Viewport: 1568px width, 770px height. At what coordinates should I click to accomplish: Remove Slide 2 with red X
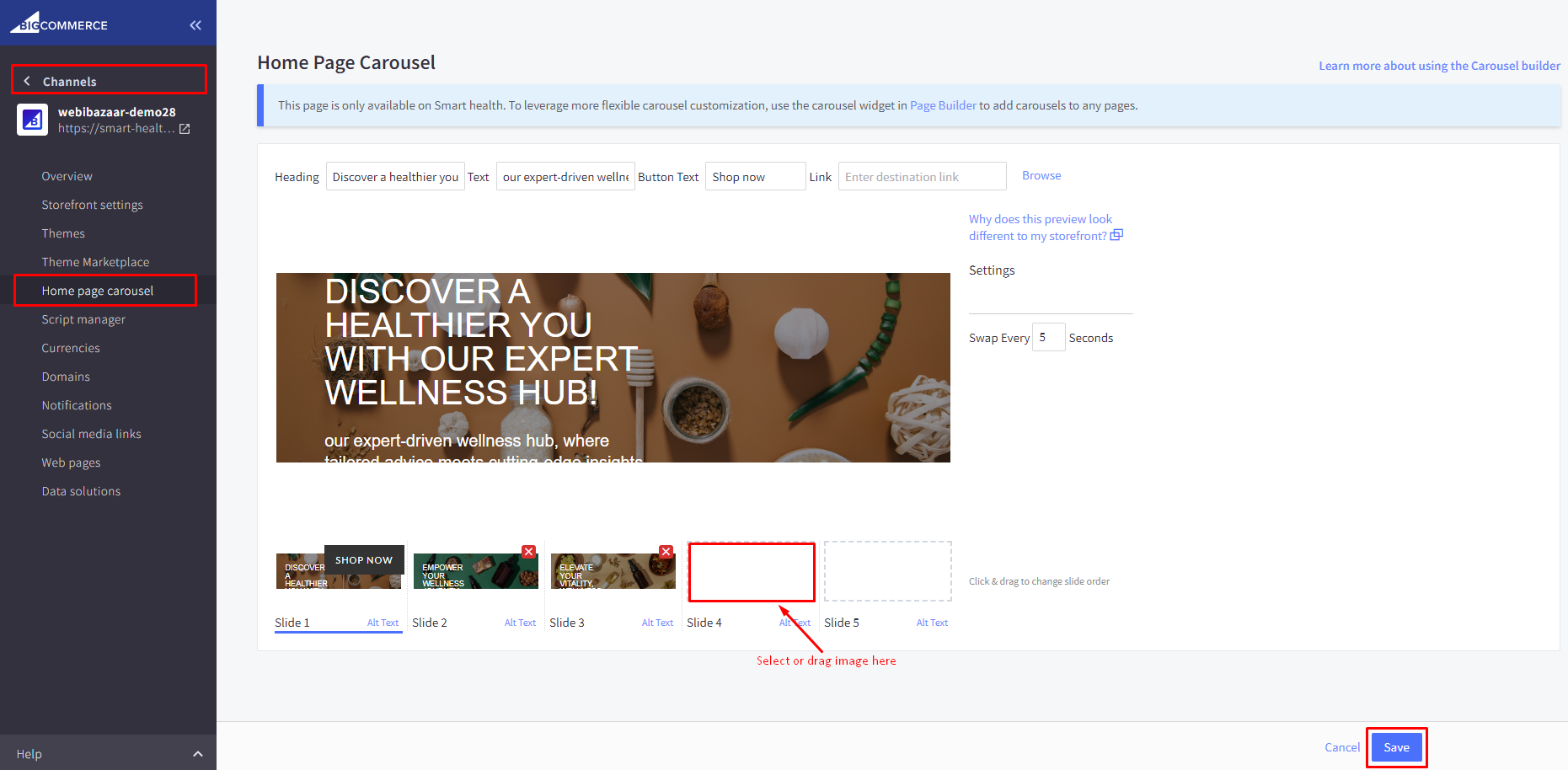[528, 552]
